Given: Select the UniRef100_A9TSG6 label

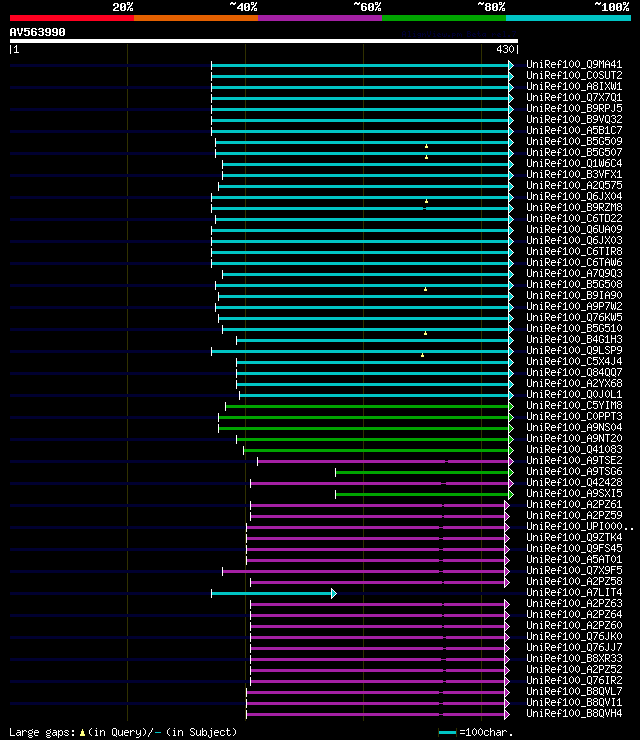Looking at the screenshot, I should coord(574,471).
